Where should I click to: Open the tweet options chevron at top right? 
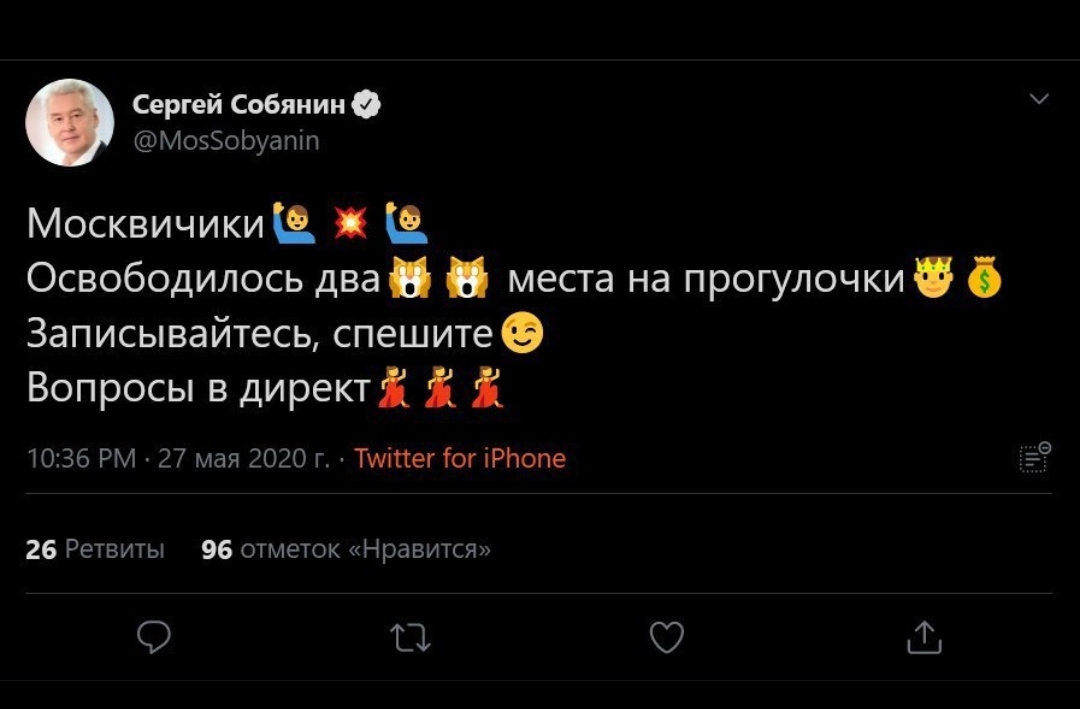coord(1038,97)
